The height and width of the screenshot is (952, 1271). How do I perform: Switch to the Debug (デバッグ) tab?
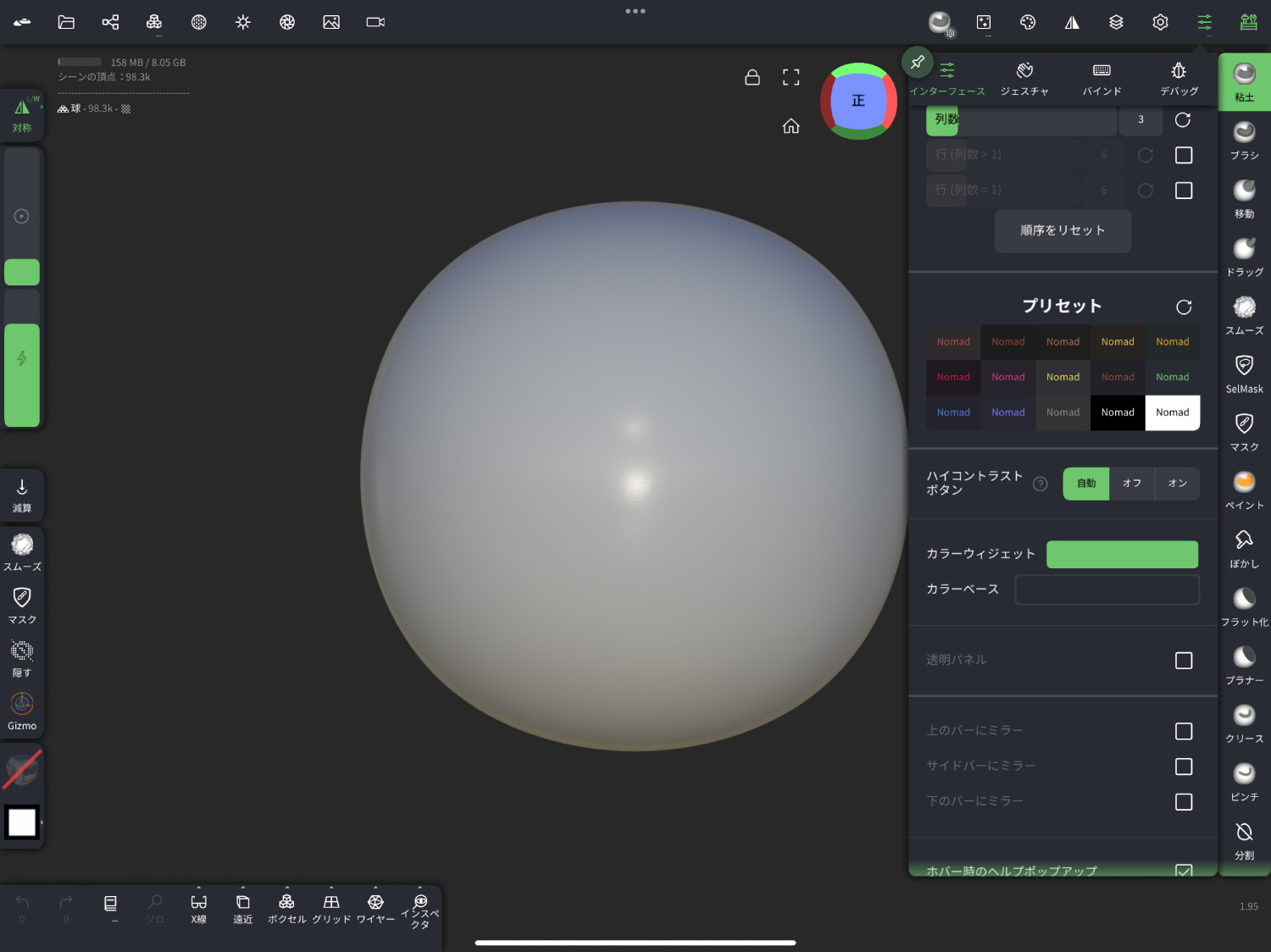(1179, 79)
